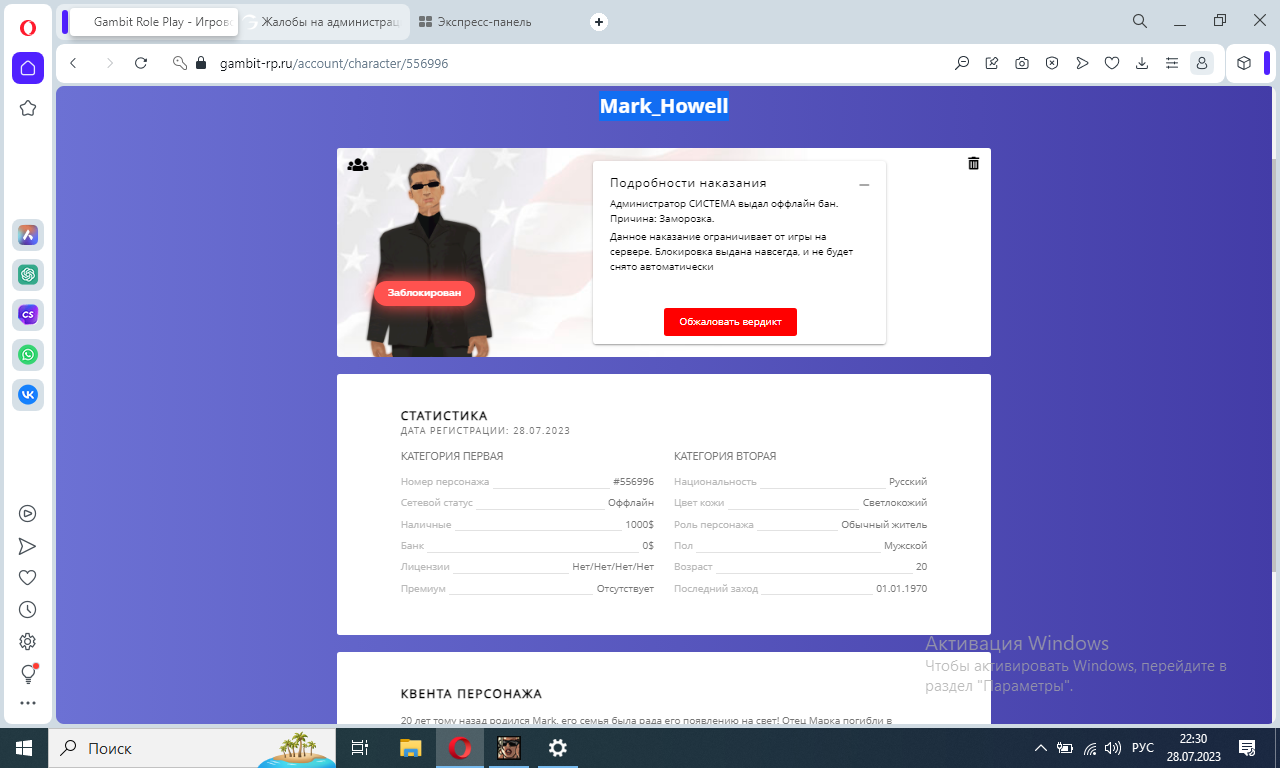The width and height of the screenshot is (1280, 768).
Task: Open VK messenger in Opera sidebar
Action: pos(28,395)
